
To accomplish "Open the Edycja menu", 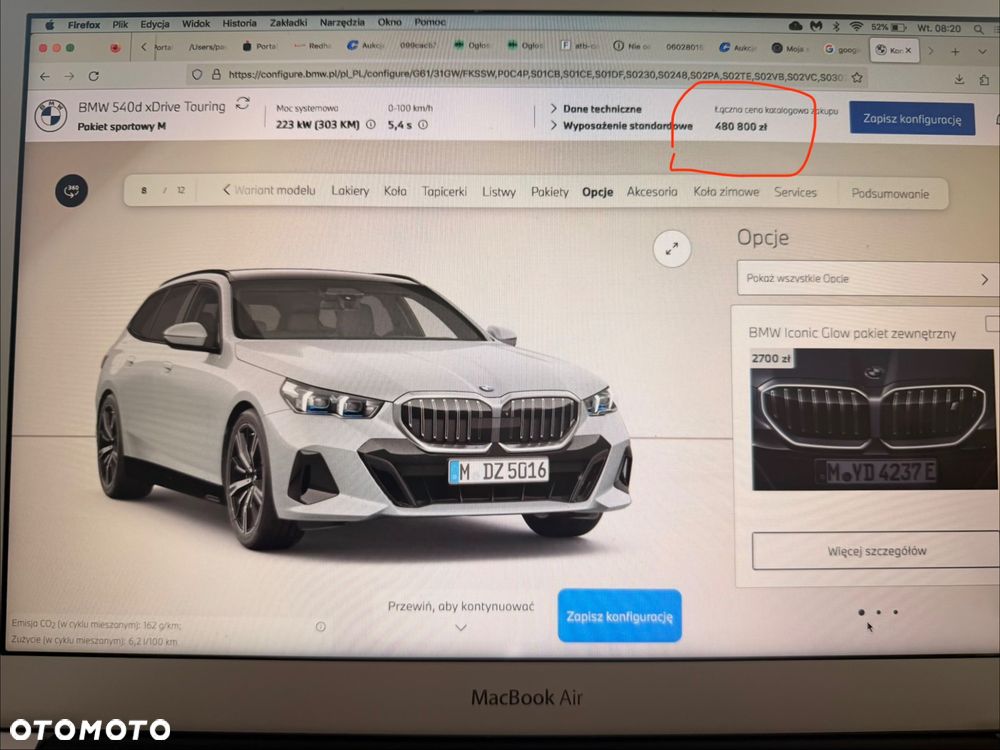I will point(155,24).
